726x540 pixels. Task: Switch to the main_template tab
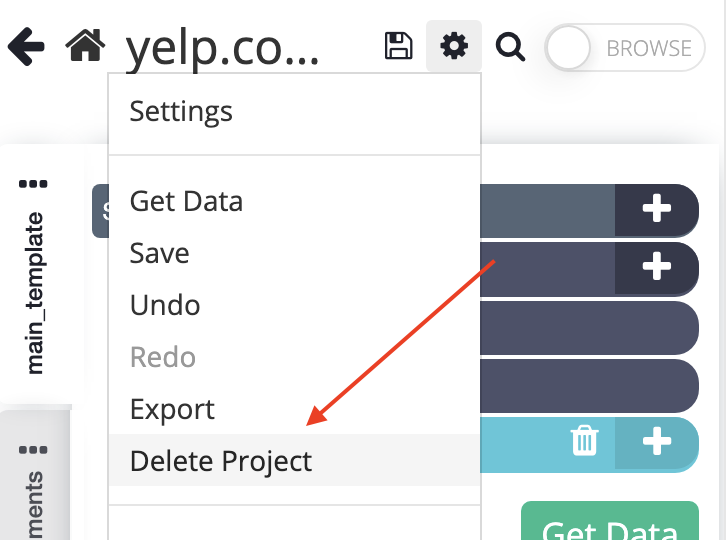[x=35, y=293]
